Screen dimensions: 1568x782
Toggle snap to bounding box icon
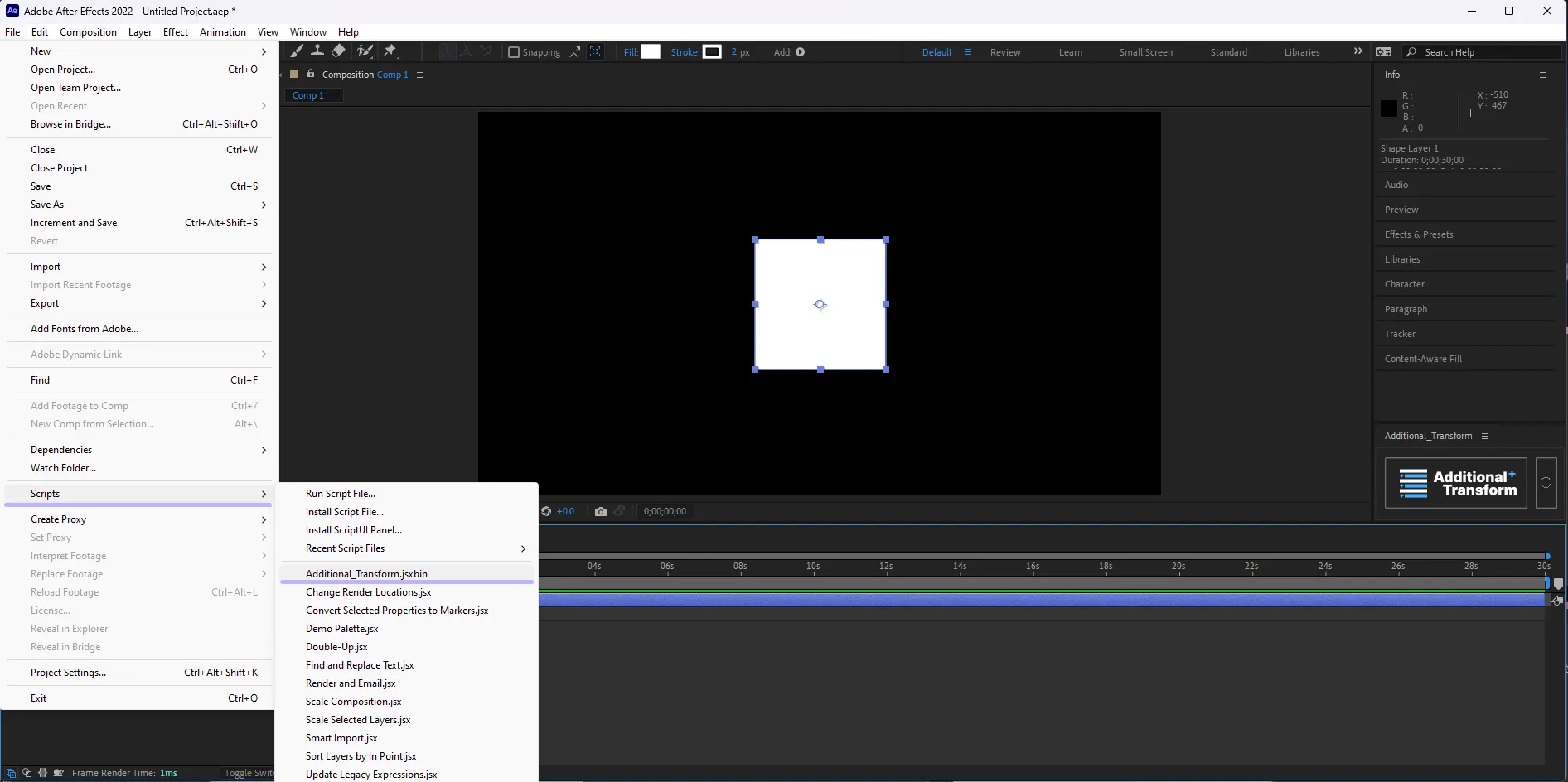pyautogui.click(x=595, y=52)
